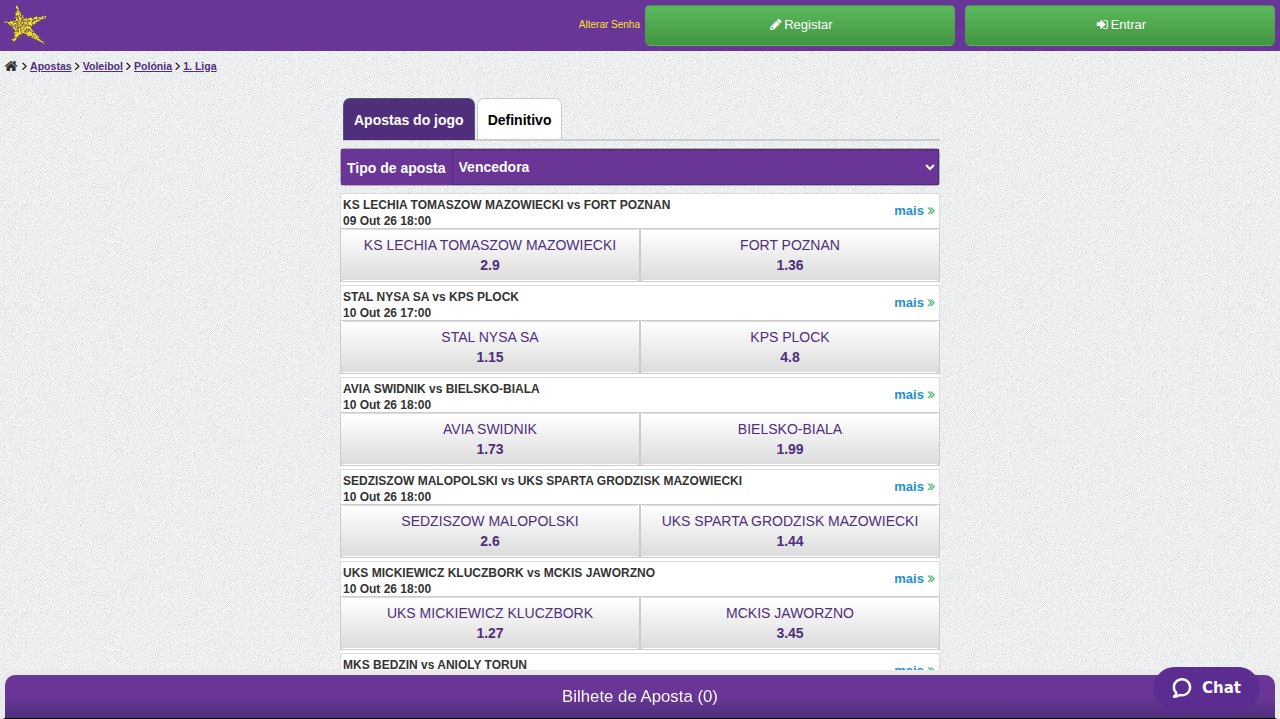Expand mais for Kluczbork vs MCKIS Jaworzno
Viewport: 1280px width, 719px height.
coord(914,579)
